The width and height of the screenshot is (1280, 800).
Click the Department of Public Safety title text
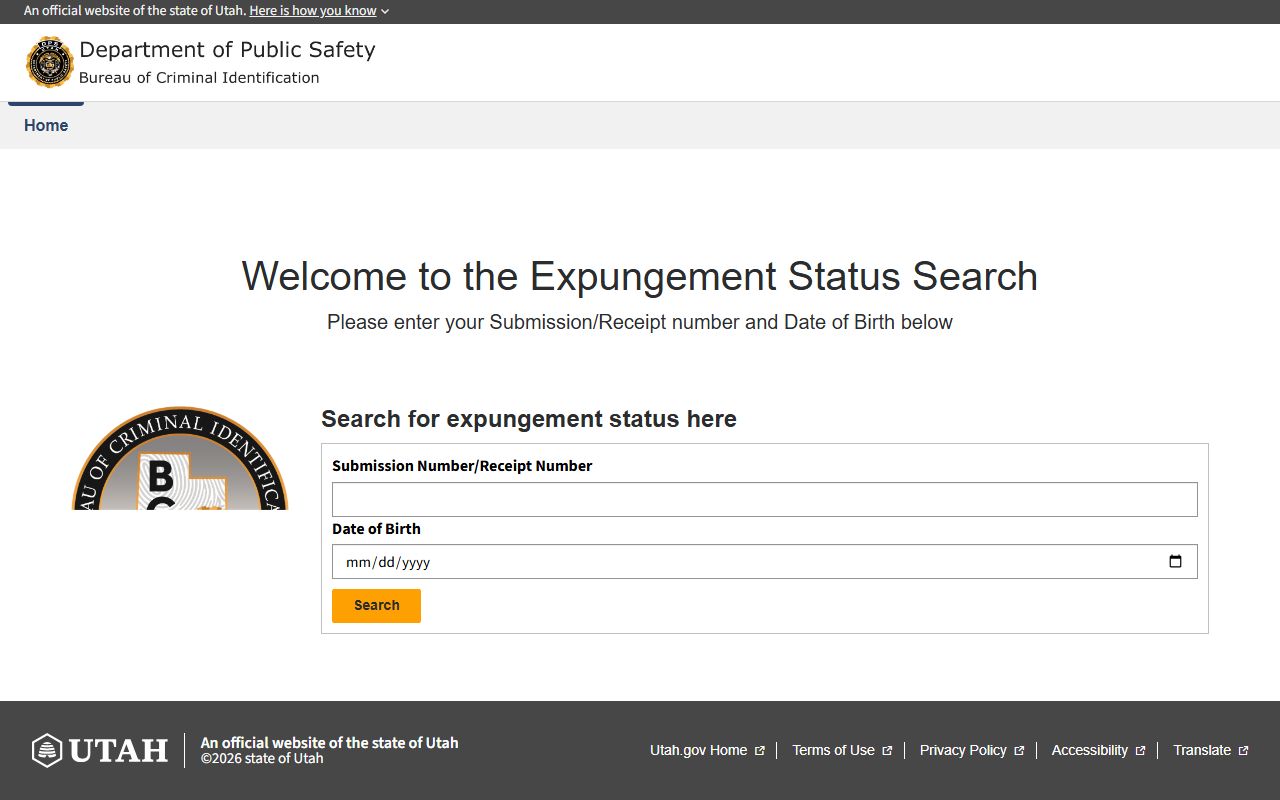(227, 50)
